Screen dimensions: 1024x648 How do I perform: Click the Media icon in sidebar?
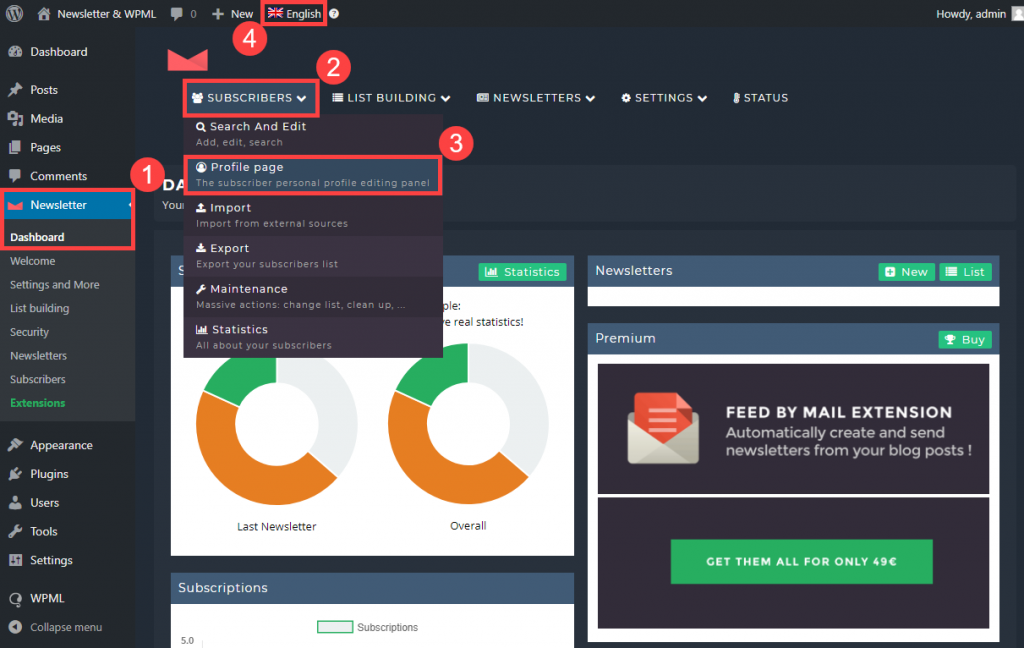tap(16, 118)
